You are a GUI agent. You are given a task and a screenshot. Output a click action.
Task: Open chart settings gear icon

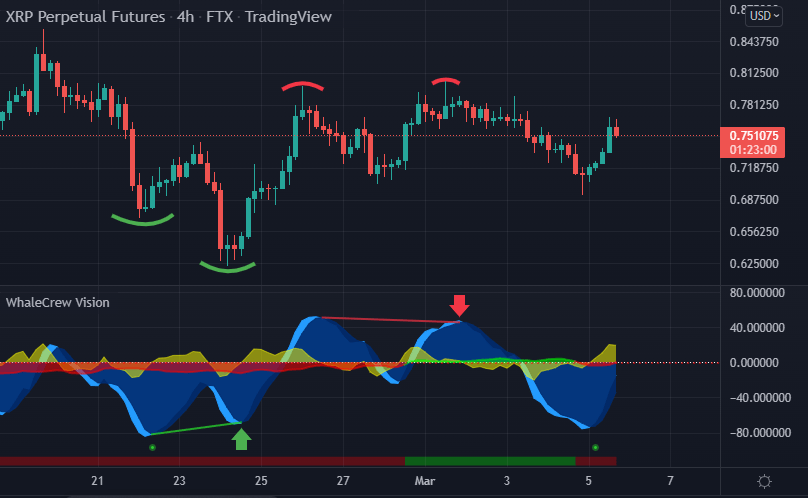pos(765,482)
